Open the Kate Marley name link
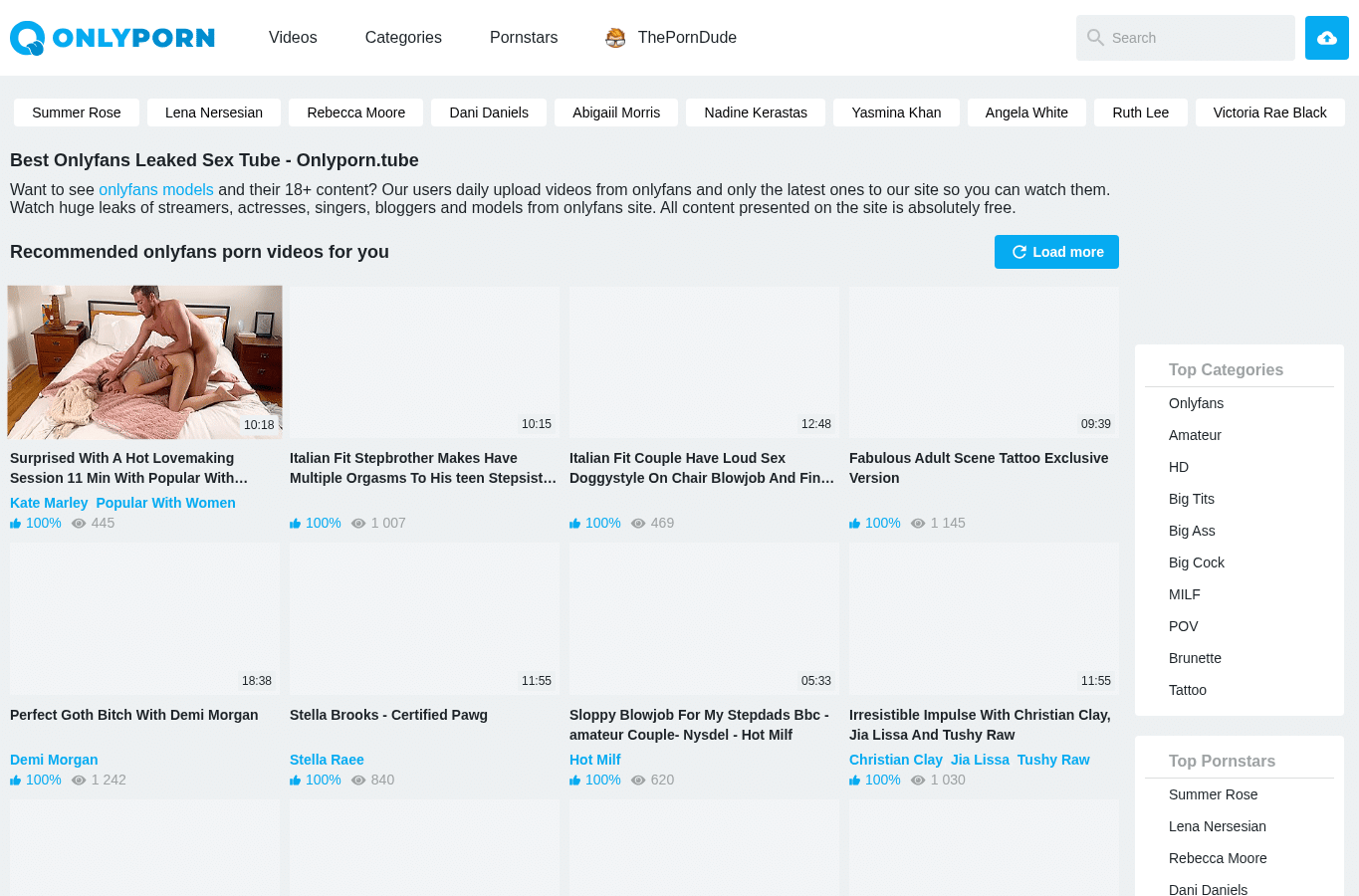The height and width of the screenshot is (896, 1359). coord(49,503)
